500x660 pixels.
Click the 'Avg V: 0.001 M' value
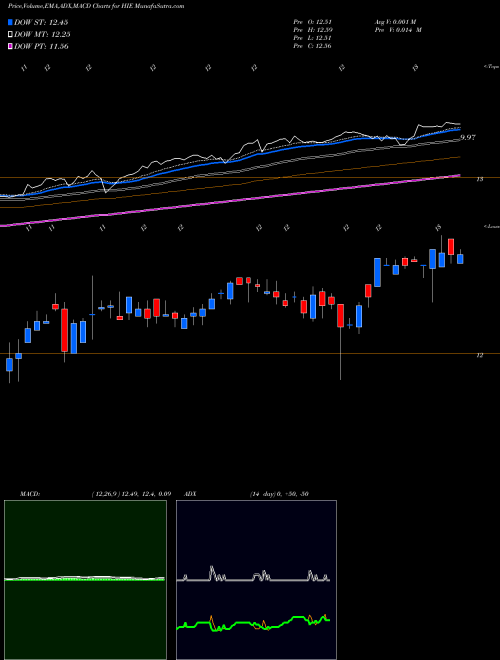395,21
